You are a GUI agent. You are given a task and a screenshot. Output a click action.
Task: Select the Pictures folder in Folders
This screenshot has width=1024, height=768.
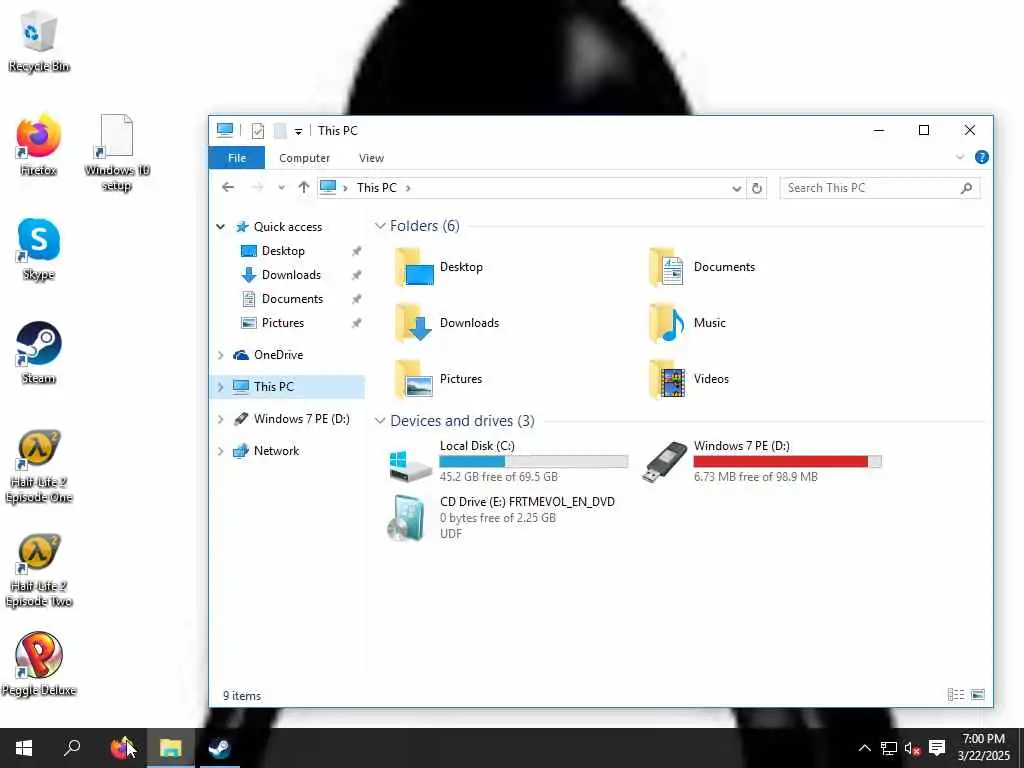coord(438,379)
